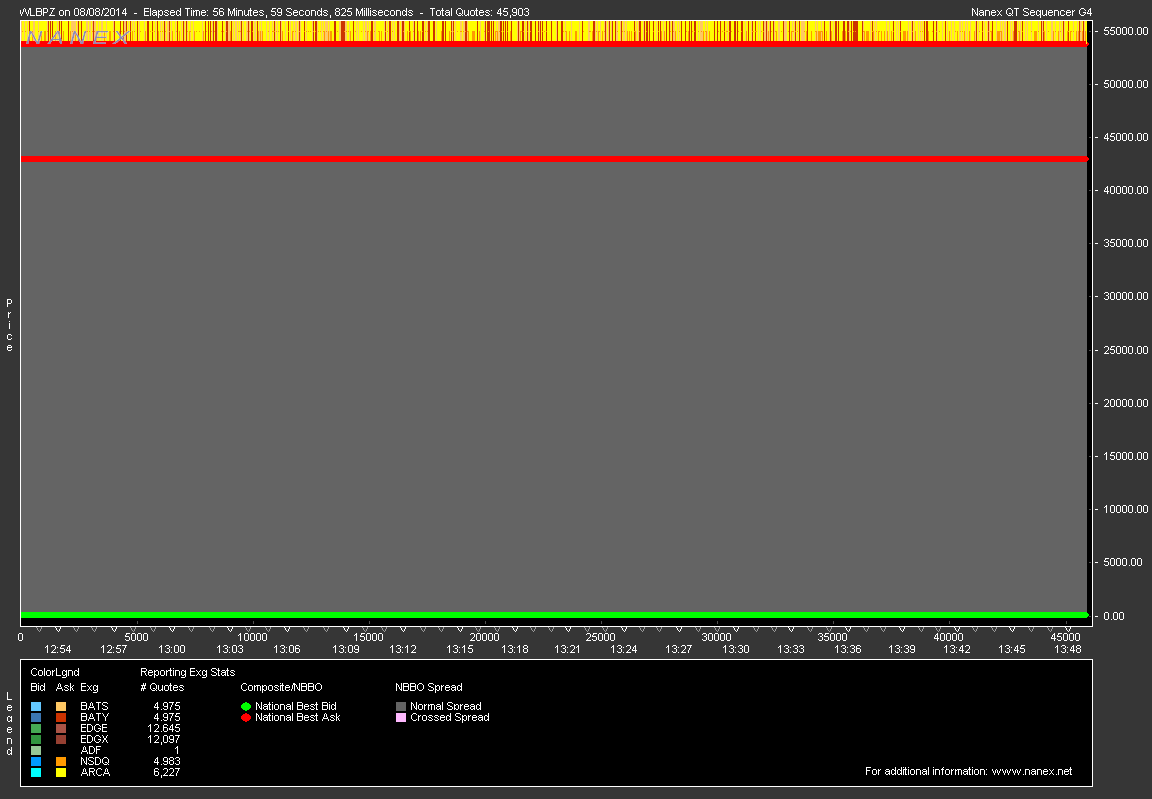The width and height of the screenshot is (1152, 799).
Task: Click the 0.00 price axis label
Action: pos(1114,615)
